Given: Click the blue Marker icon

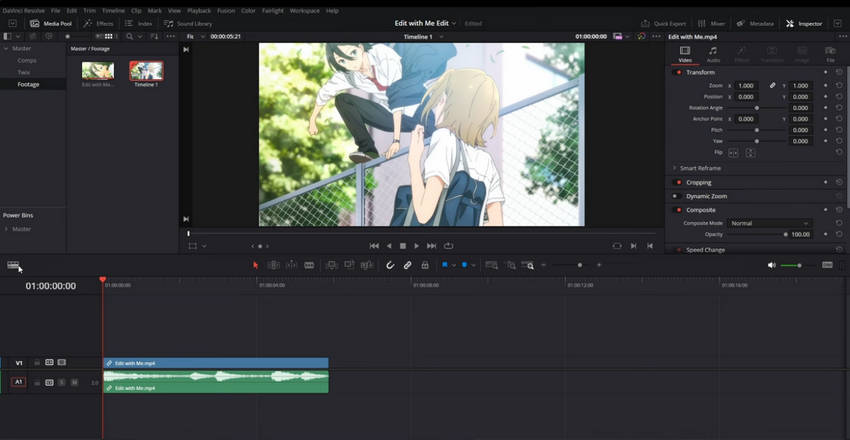Looking at the screenshot, I should click(x=465, y=265).
